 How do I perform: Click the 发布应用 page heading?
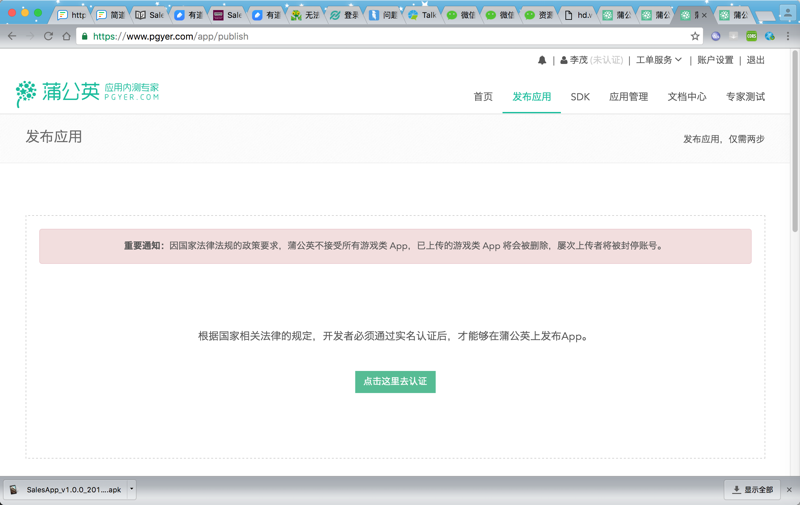coord(54,137)
